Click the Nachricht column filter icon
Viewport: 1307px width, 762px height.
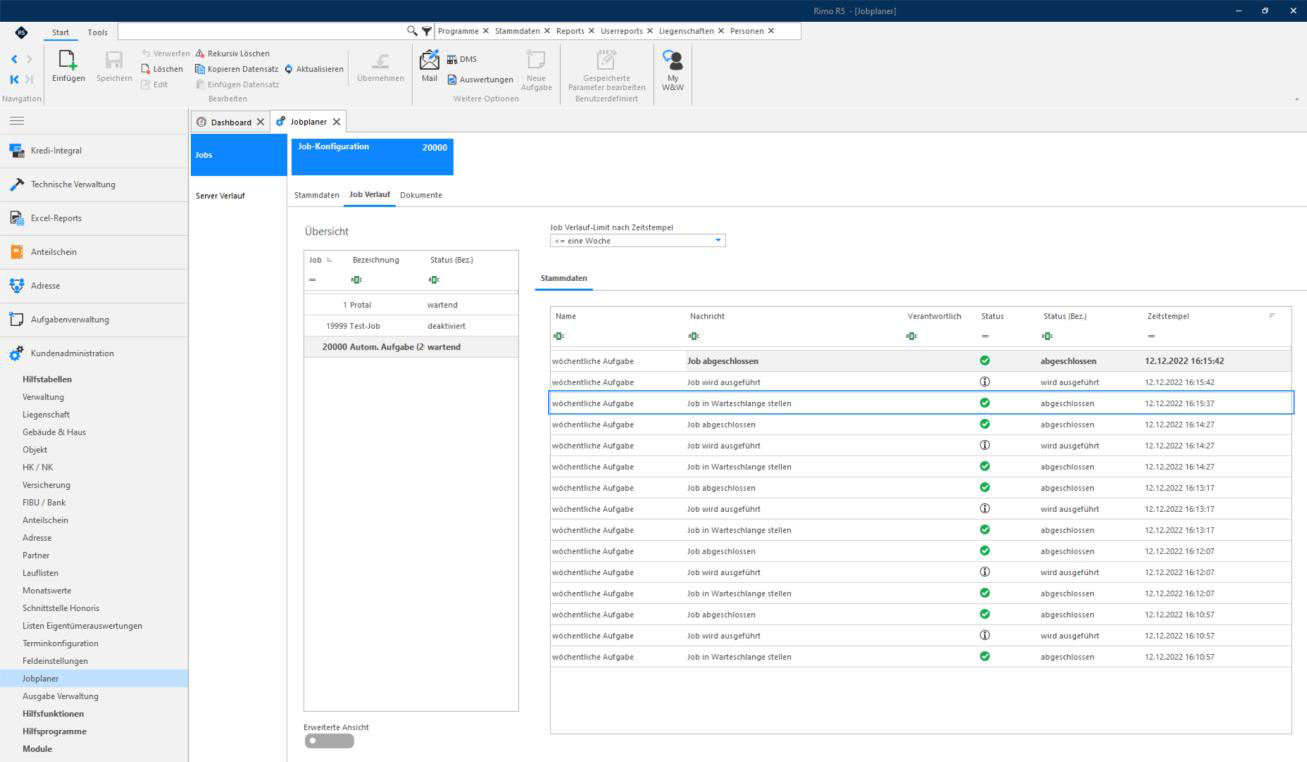693,336
